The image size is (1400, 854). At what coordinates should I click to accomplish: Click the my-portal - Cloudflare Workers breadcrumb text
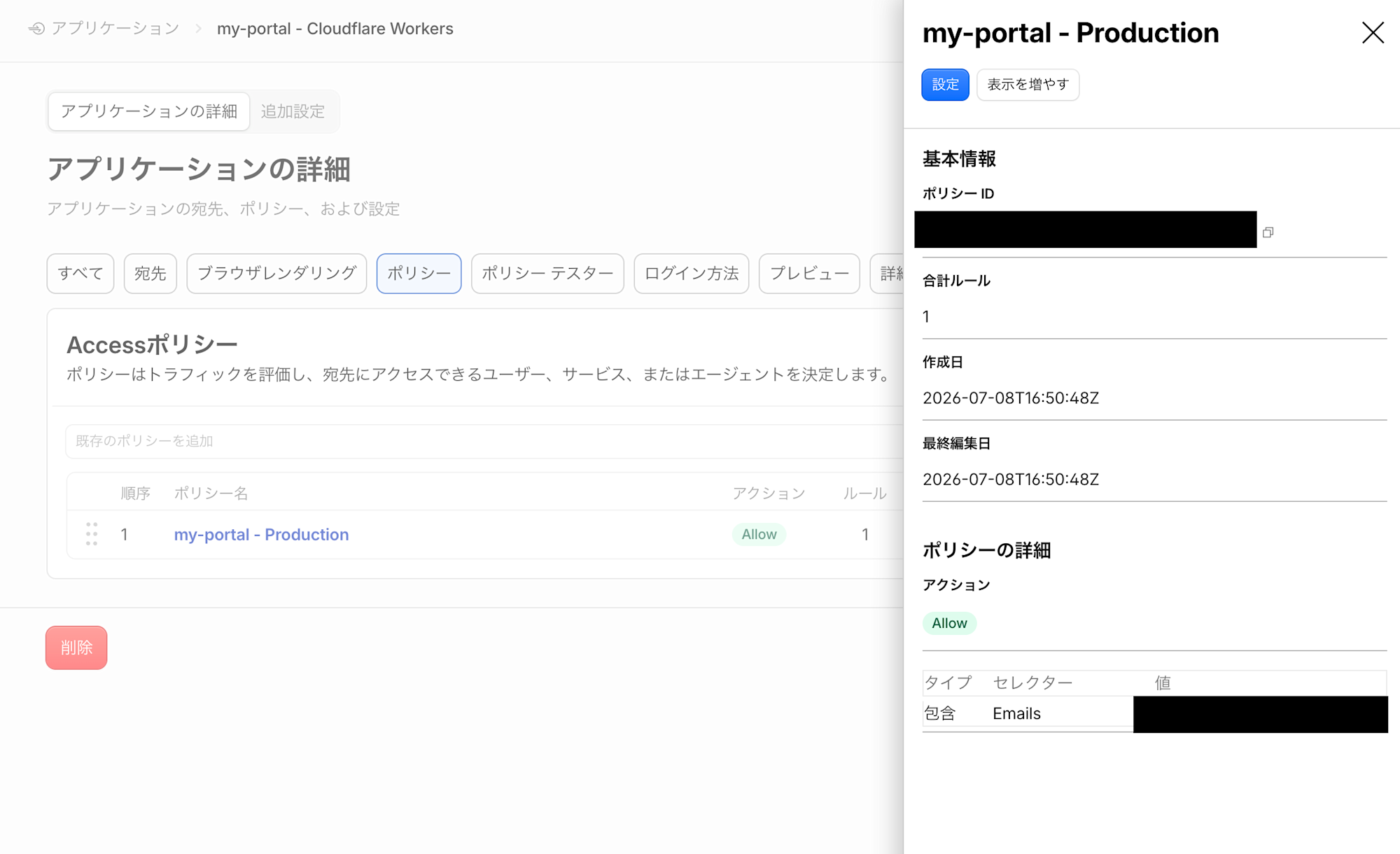pyautogui.click(x=335, y=29)
